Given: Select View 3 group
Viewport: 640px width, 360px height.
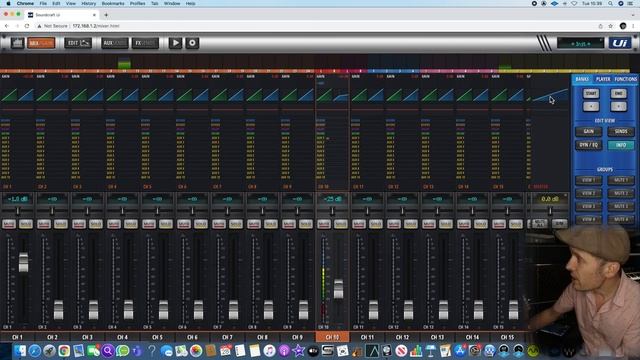Looking at the screenshot, I should 589,206.
